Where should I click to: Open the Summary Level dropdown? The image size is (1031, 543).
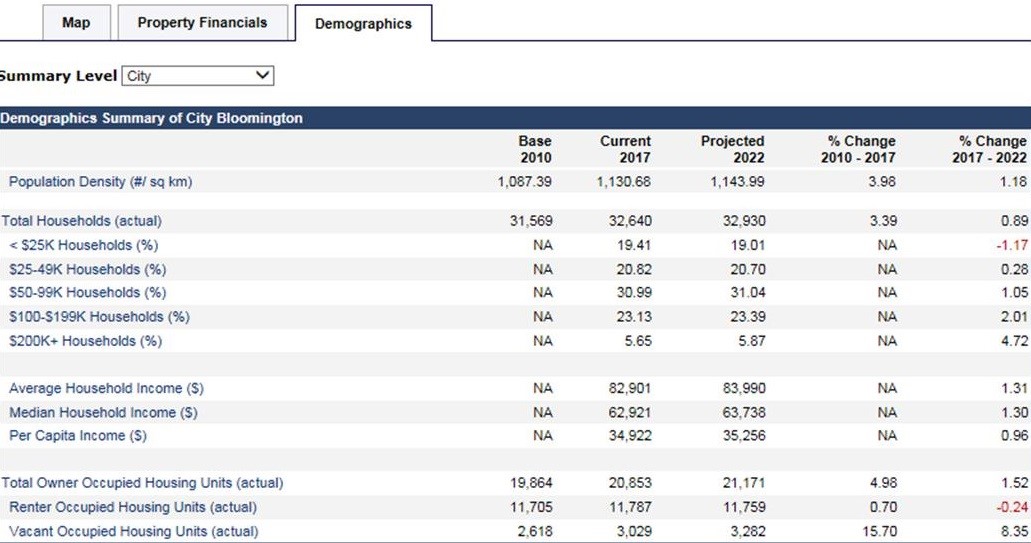point(198,76)
